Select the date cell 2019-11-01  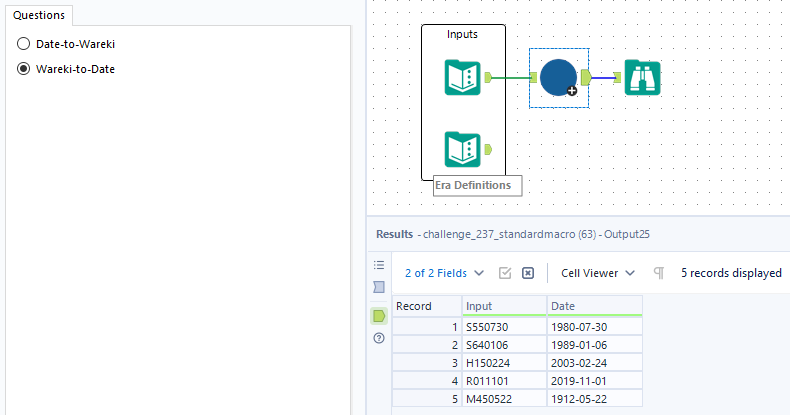click(595, 381)
